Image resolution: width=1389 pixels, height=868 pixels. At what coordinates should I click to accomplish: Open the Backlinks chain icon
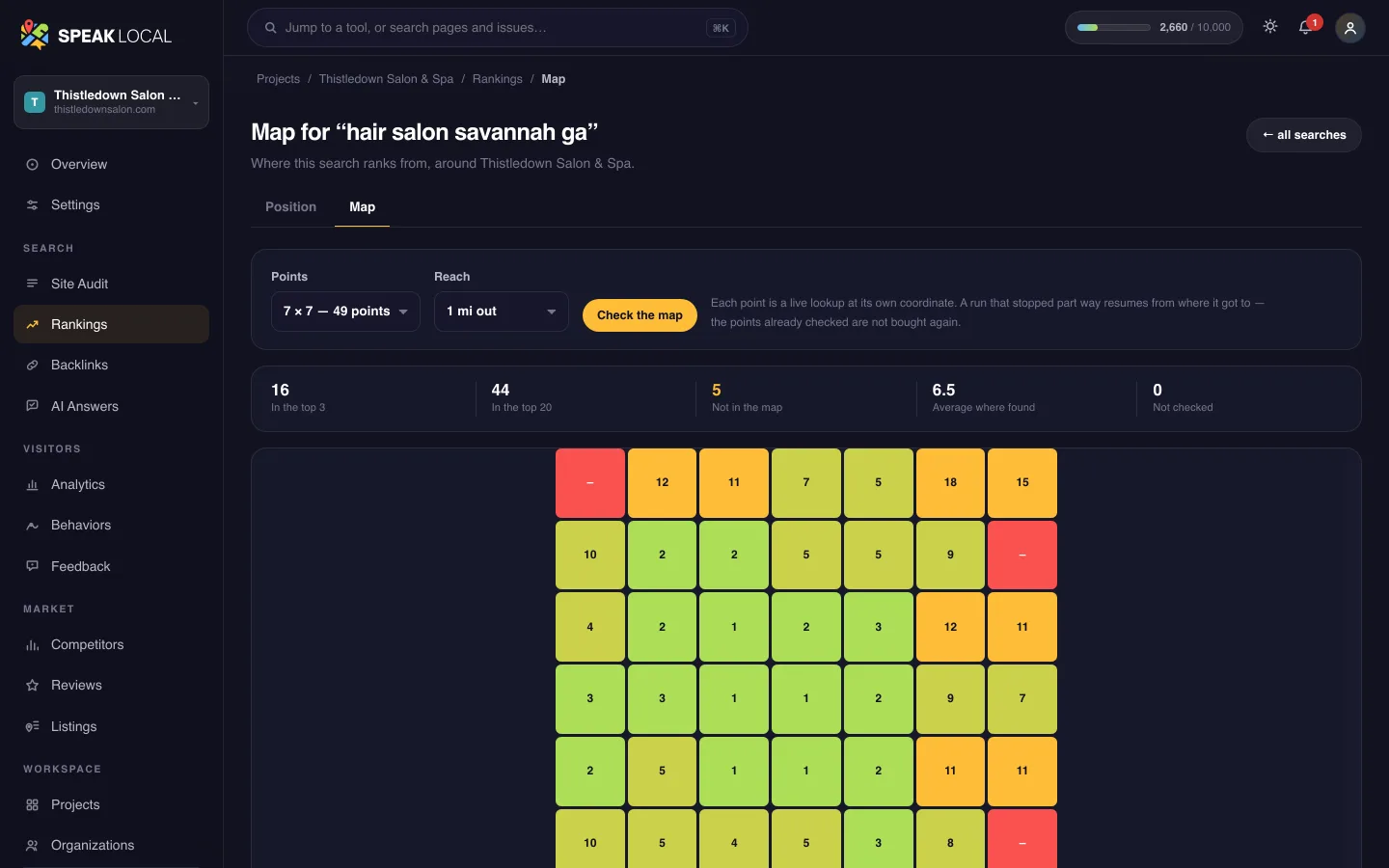(32, 366)
